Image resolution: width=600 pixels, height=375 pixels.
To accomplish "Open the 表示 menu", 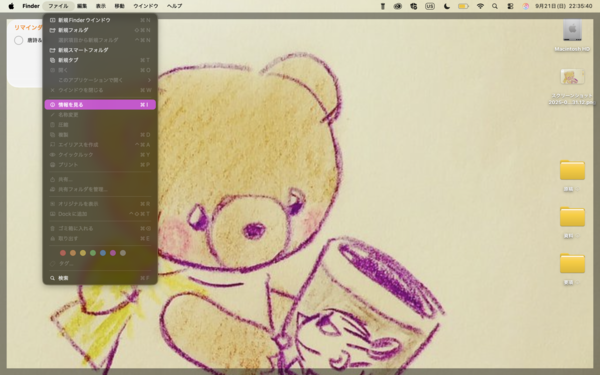I will (101, 6).
